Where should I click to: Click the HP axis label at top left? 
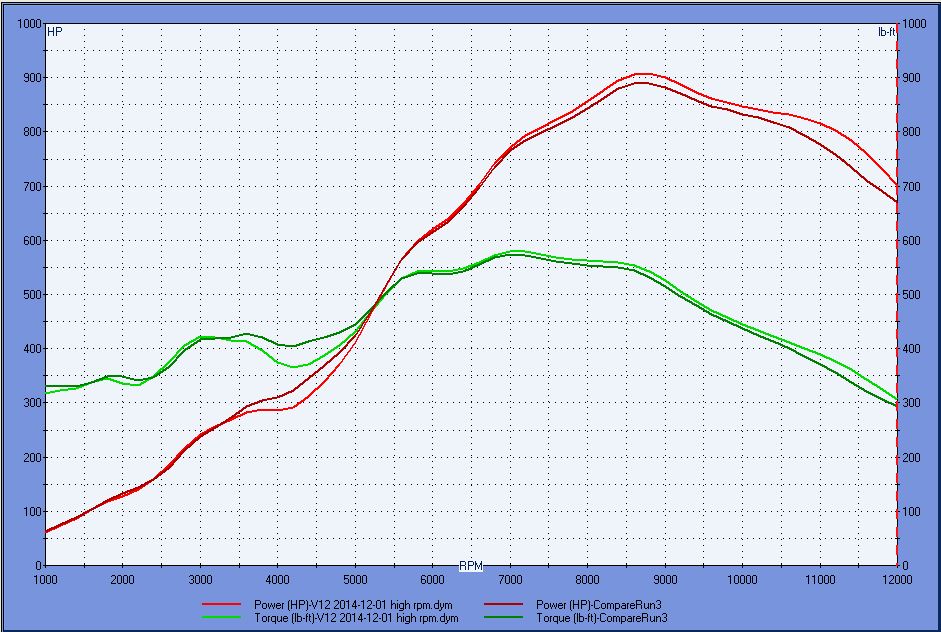tap(55, 32)
